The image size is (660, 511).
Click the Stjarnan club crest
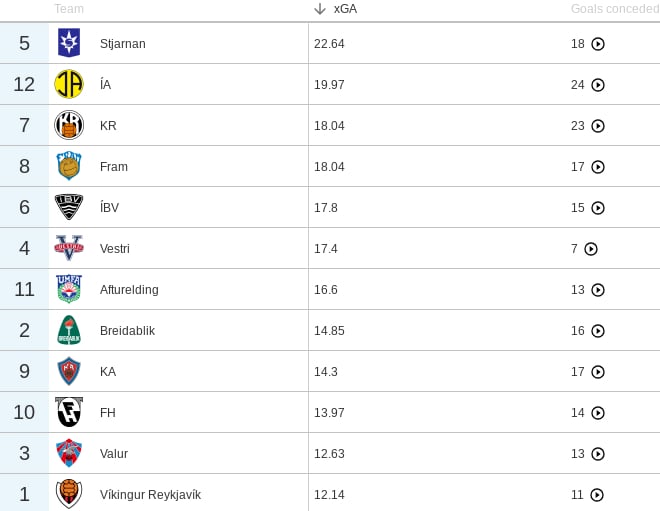69,43
